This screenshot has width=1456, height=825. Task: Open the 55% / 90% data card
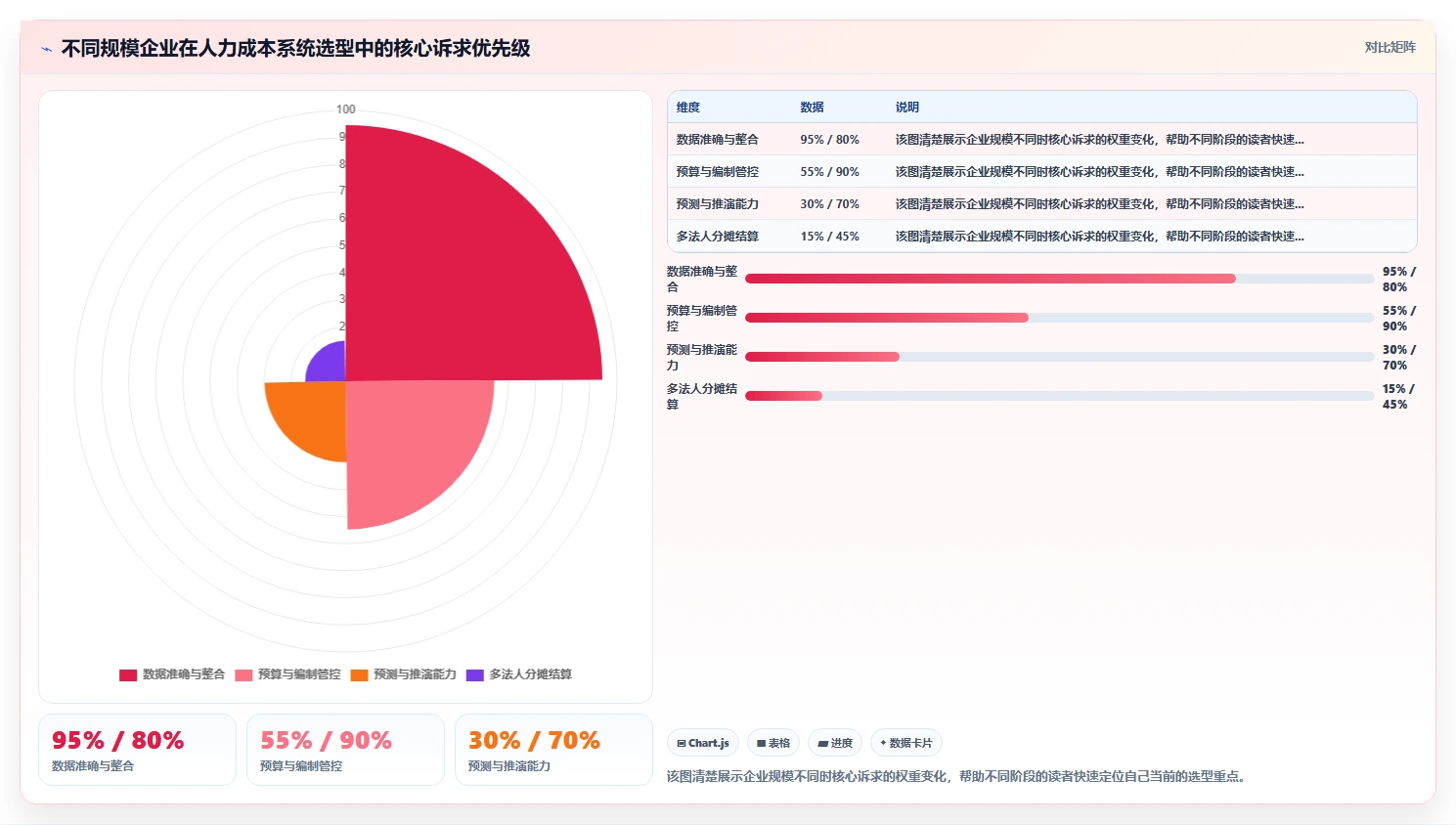pyautogui.click(x=345, y=750)
